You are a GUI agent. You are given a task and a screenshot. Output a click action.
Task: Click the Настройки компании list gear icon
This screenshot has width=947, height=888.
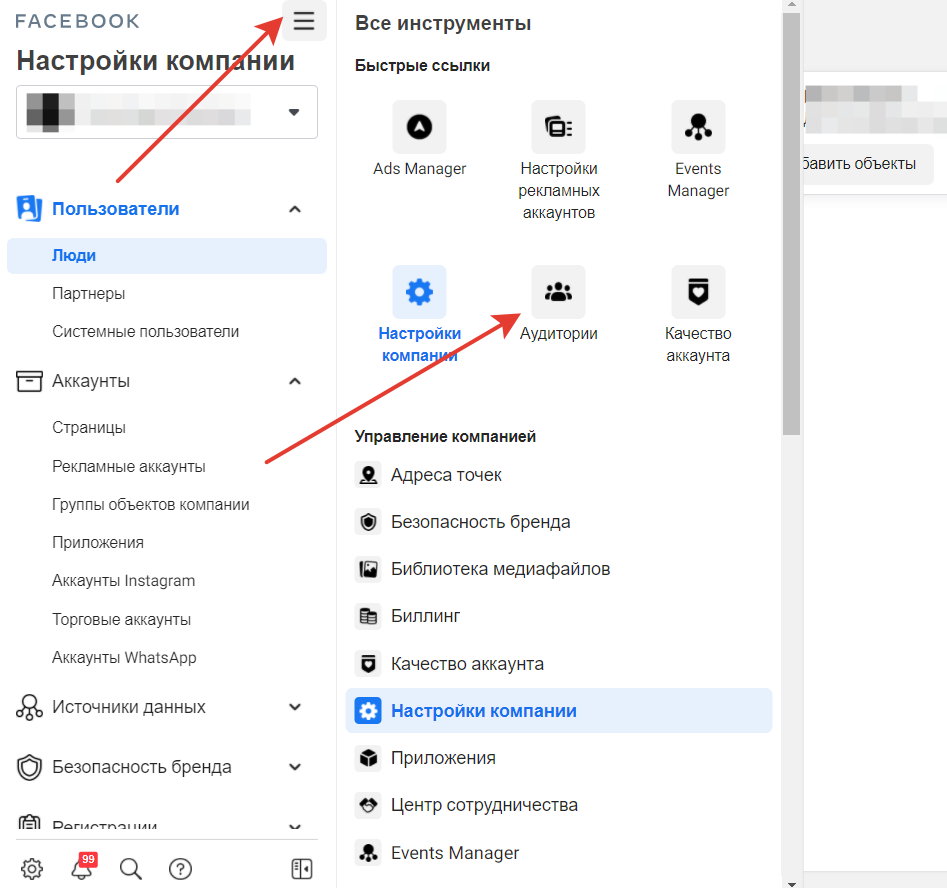[368, 711]
